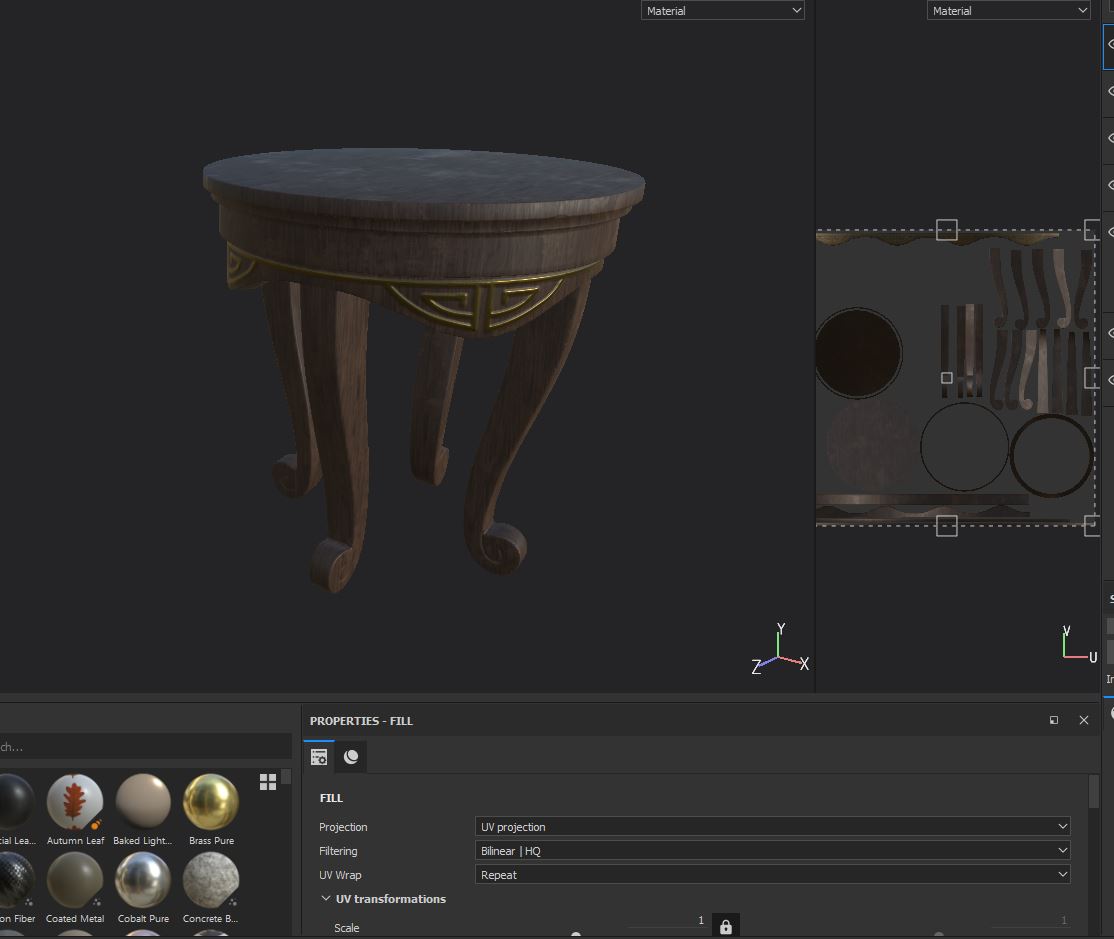Click the asset grid view size icon
The image size is (1114, 939).
point(268,782)
